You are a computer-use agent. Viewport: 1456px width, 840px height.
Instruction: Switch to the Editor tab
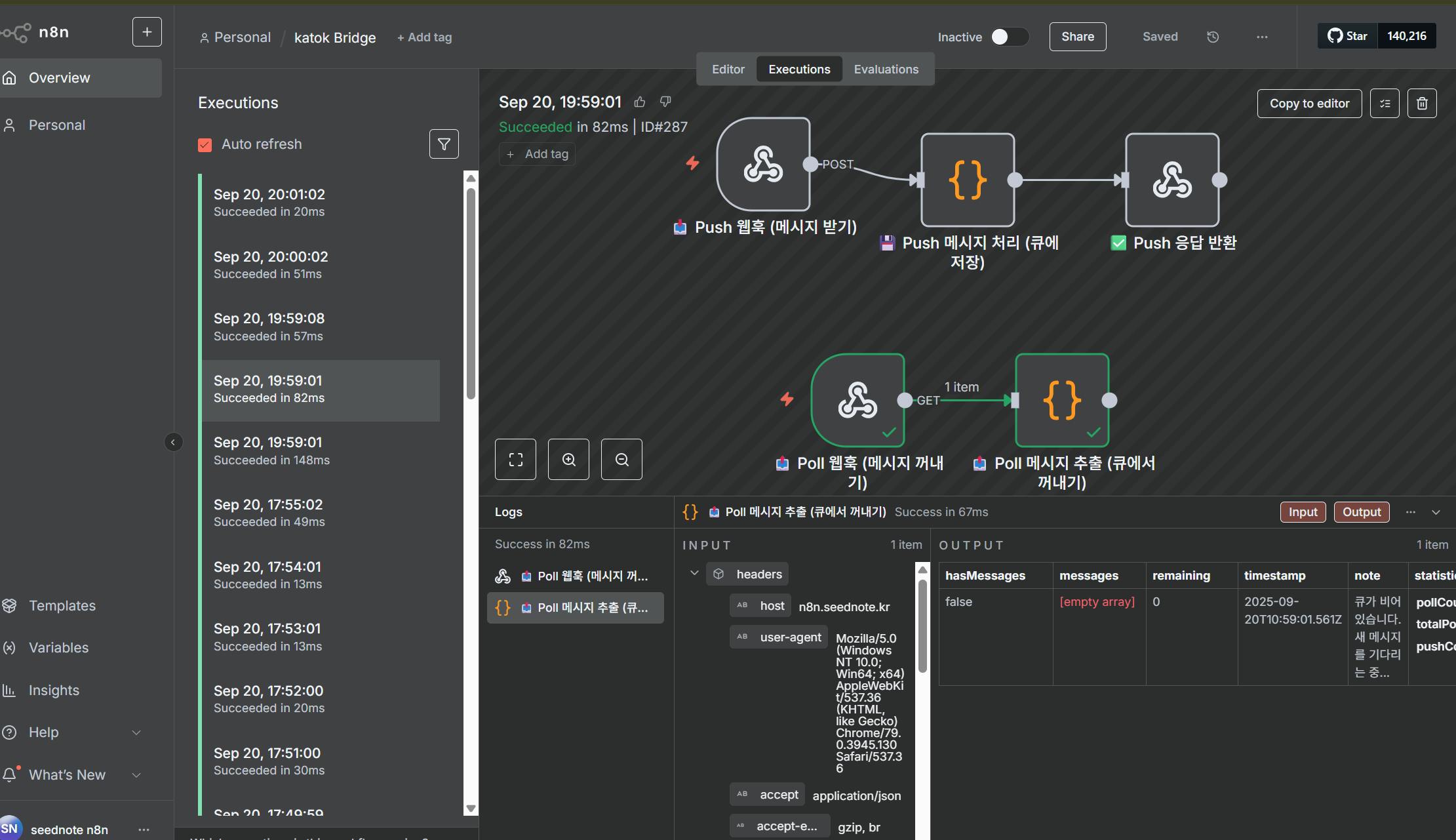728,70
